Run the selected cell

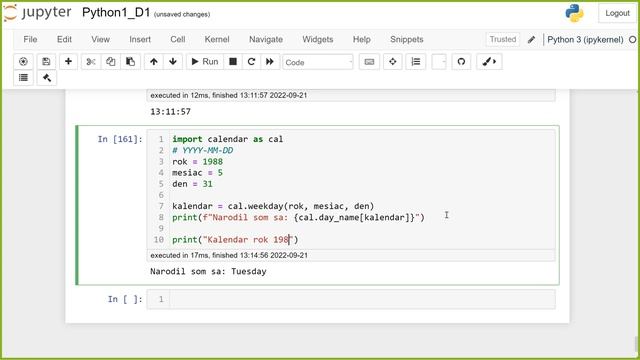click(205, 62)
